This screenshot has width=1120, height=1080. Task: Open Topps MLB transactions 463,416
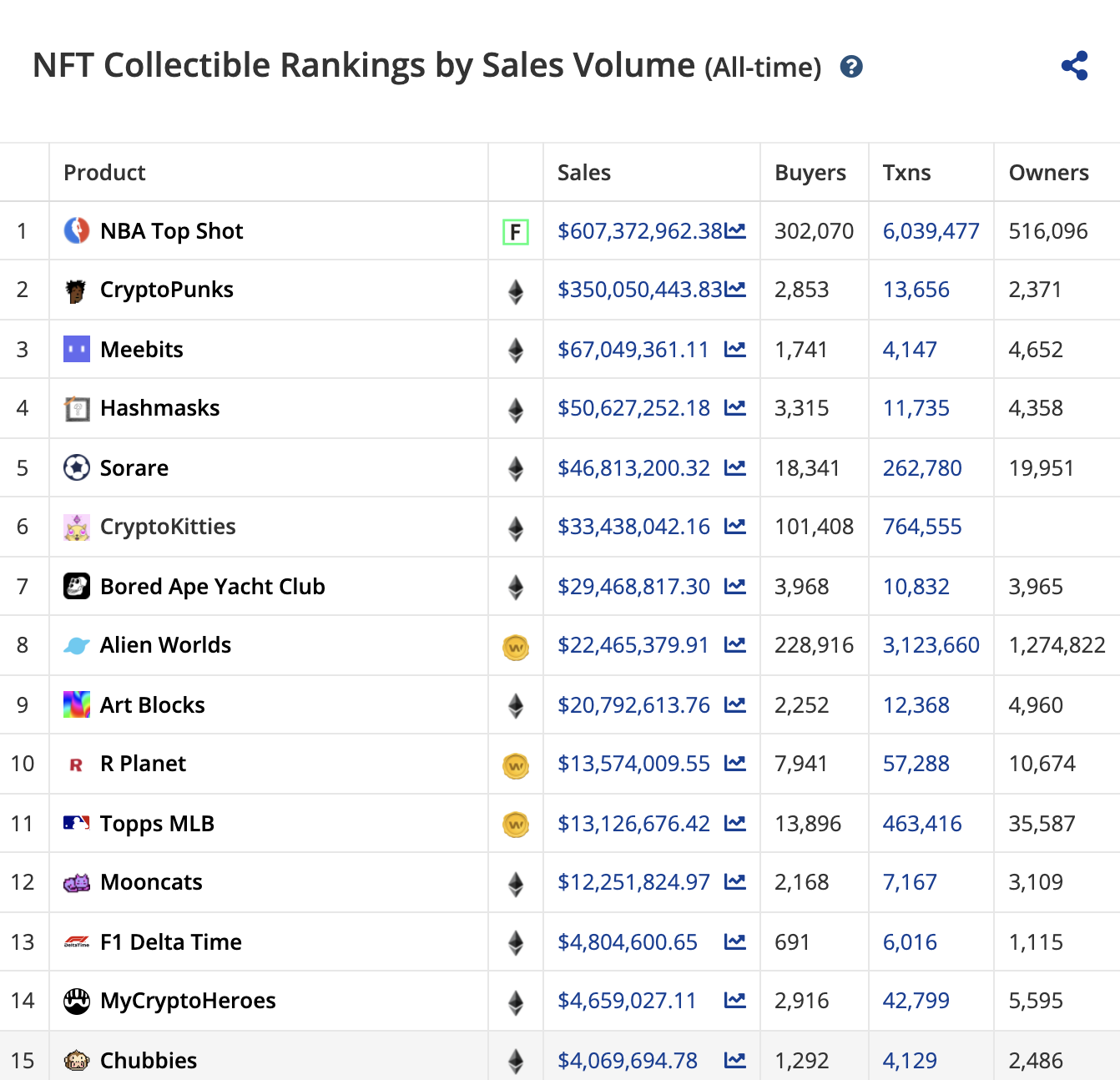[x=923, y=824]
